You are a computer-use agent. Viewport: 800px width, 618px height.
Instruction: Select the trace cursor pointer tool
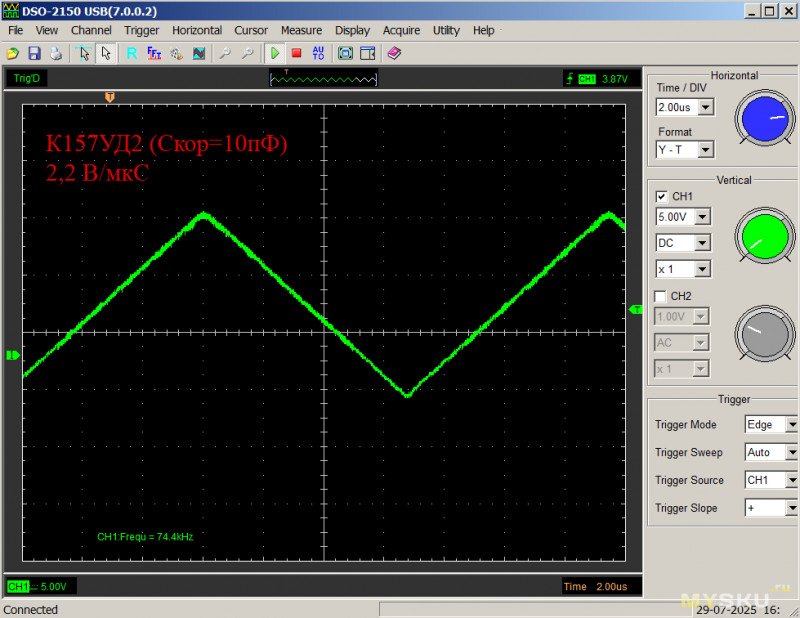[x=84, y=53]
